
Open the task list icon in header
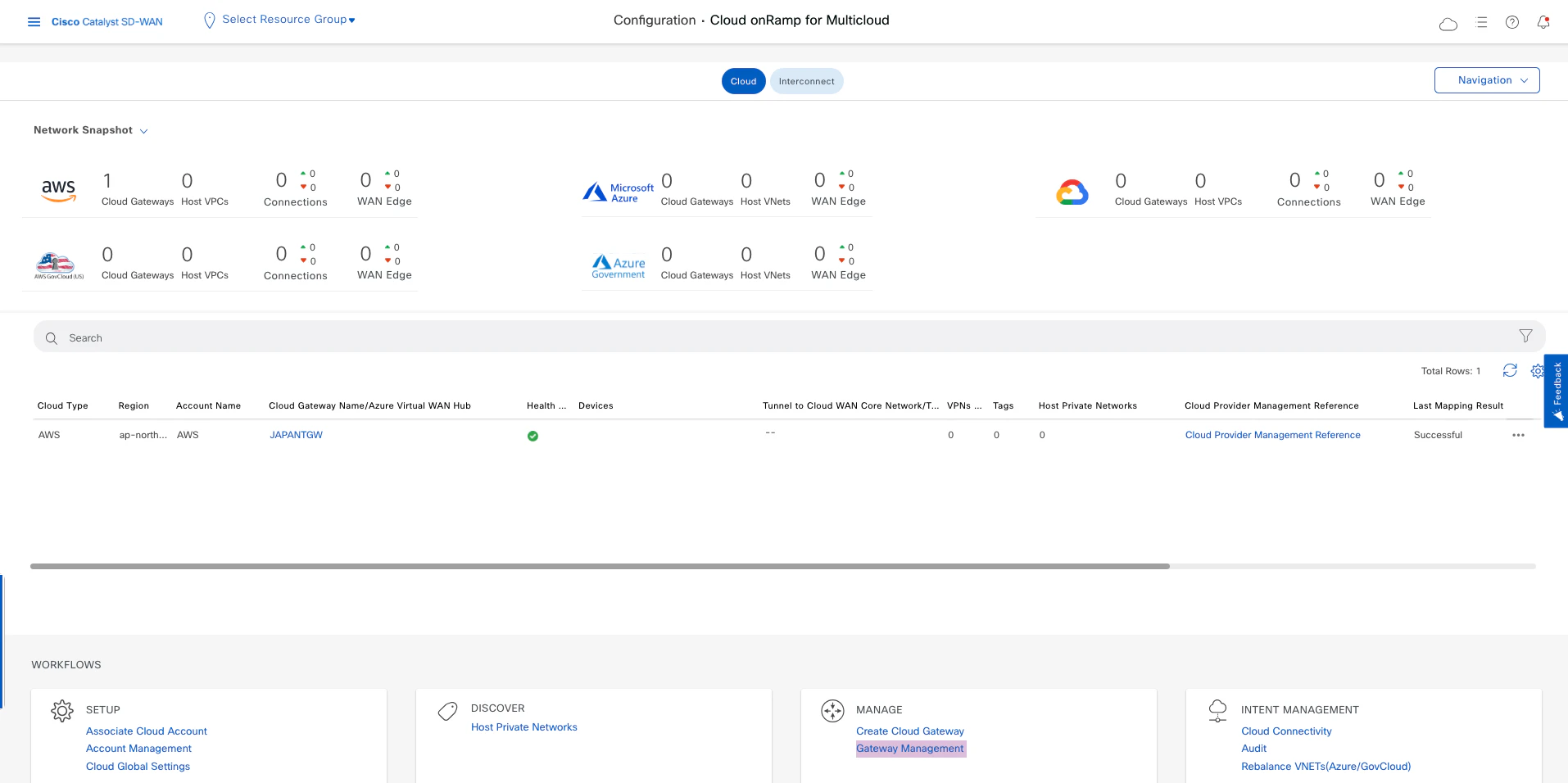point(1481,23)
